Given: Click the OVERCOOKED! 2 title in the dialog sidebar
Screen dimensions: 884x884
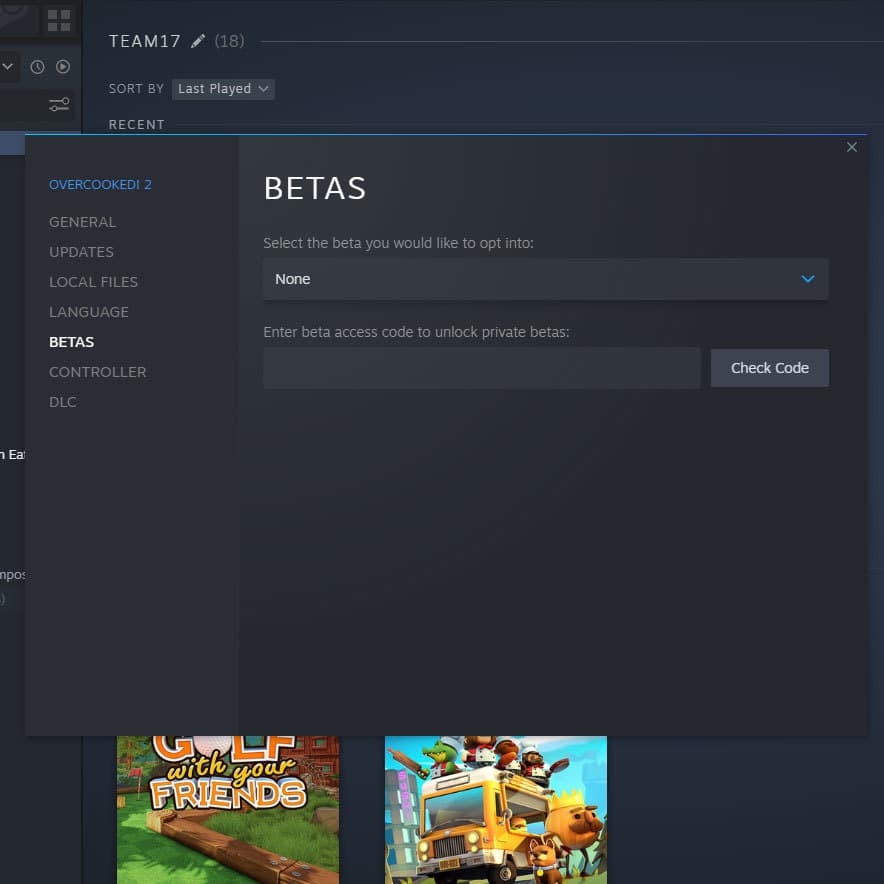Looking at the screenshot, I should tap(100, 185).
